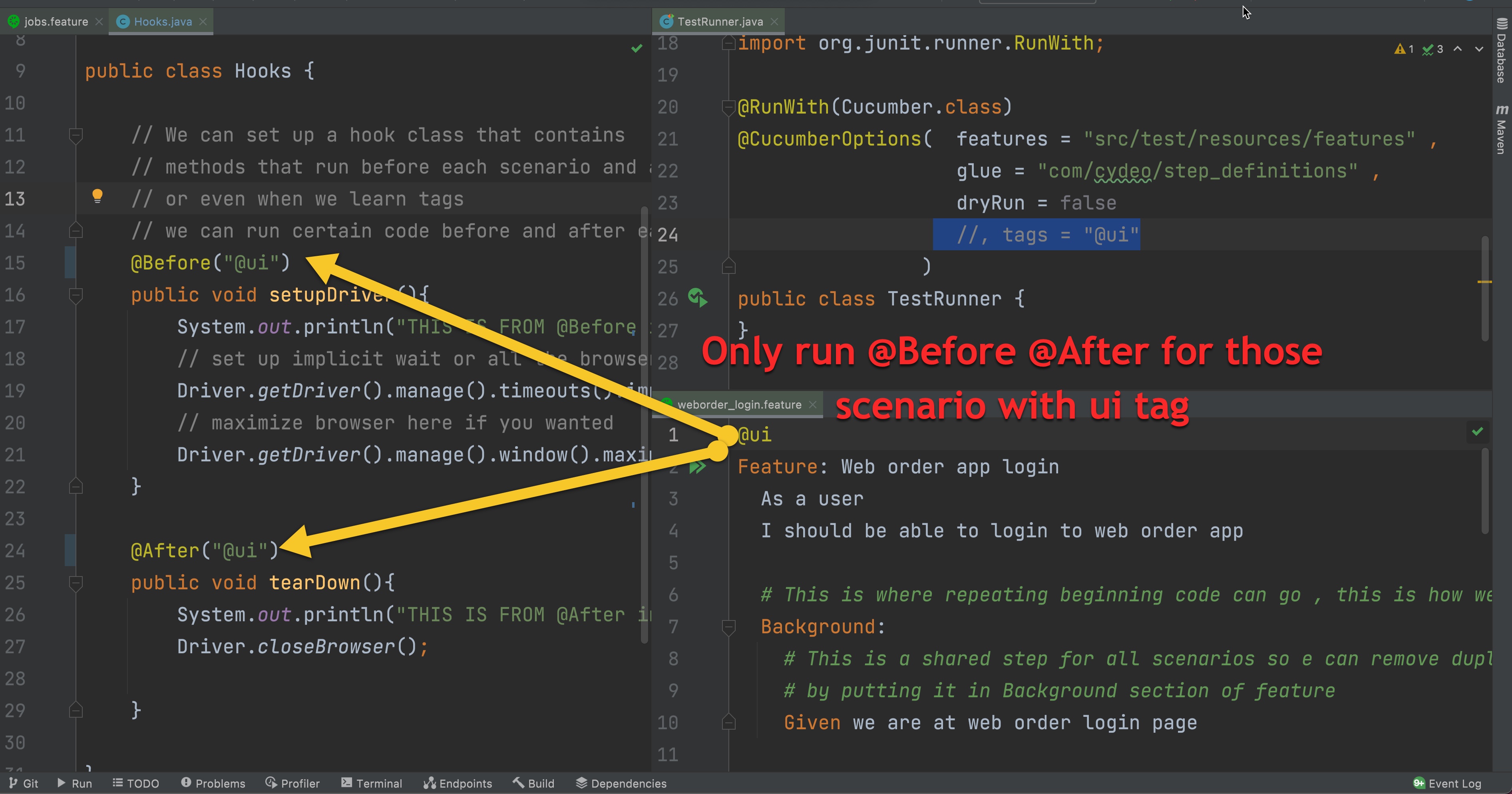Open the Terminal tool window
1512x794 pixels.
tap(372, 783)
